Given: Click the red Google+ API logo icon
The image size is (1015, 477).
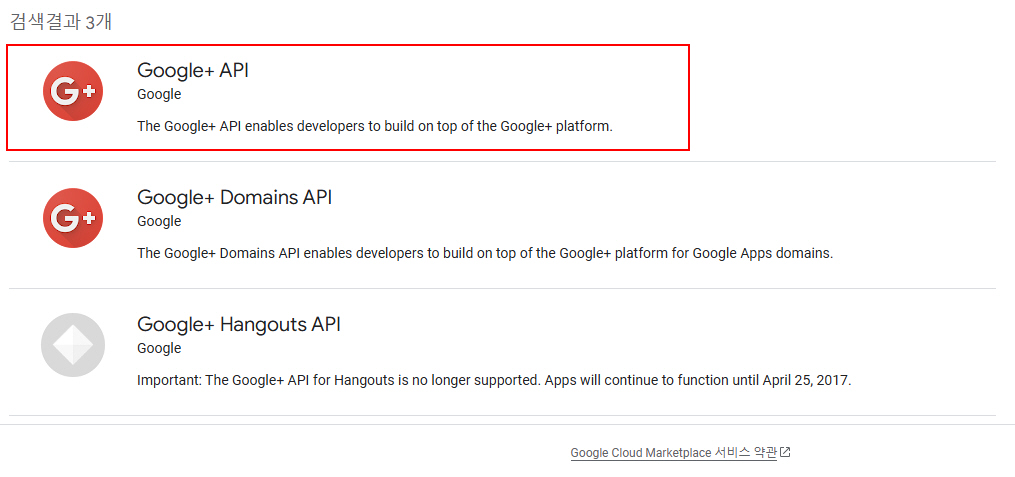Looking at the screenshot, I should point(73,91).
